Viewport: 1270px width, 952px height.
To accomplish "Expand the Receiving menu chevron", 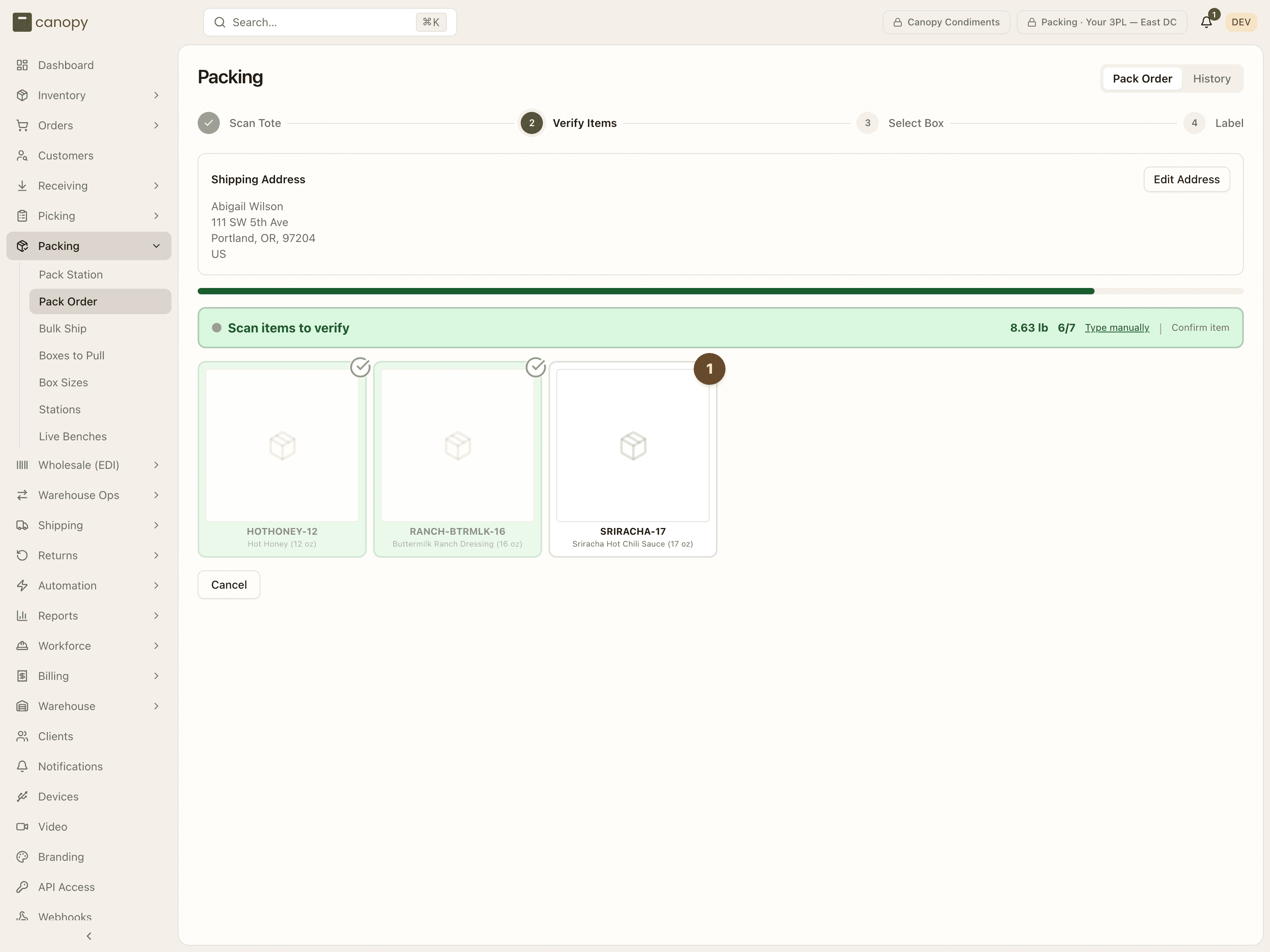I will click(x=156, y=185).
